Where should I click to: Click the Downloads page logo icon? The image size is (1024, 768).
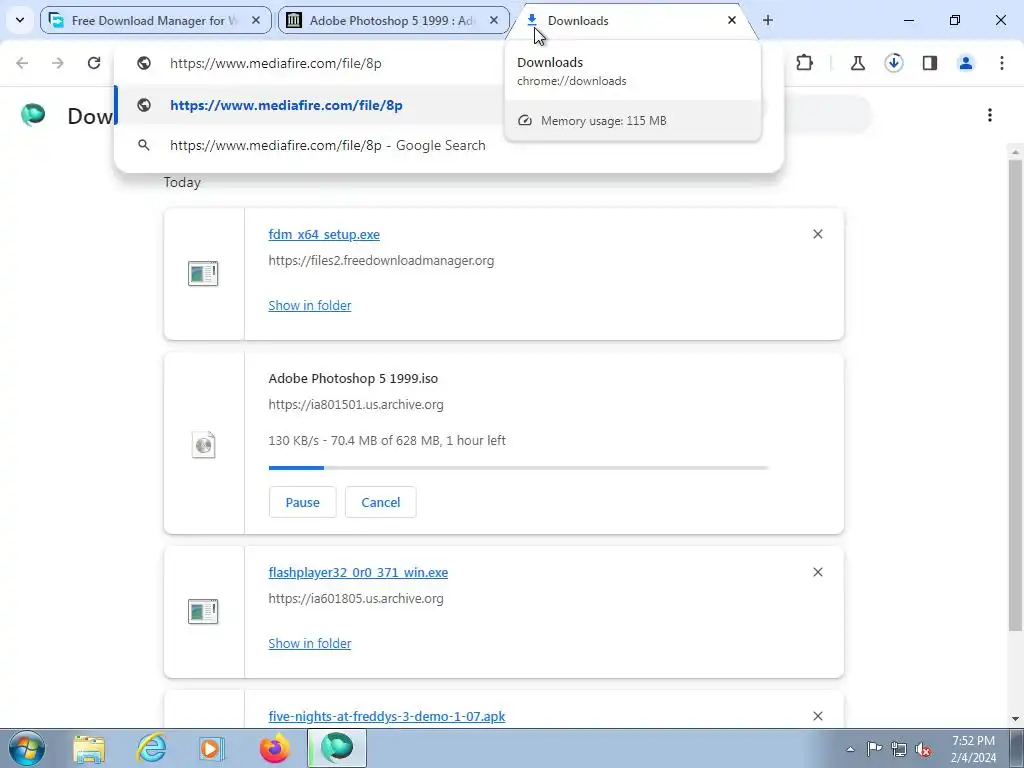[33, 115]
